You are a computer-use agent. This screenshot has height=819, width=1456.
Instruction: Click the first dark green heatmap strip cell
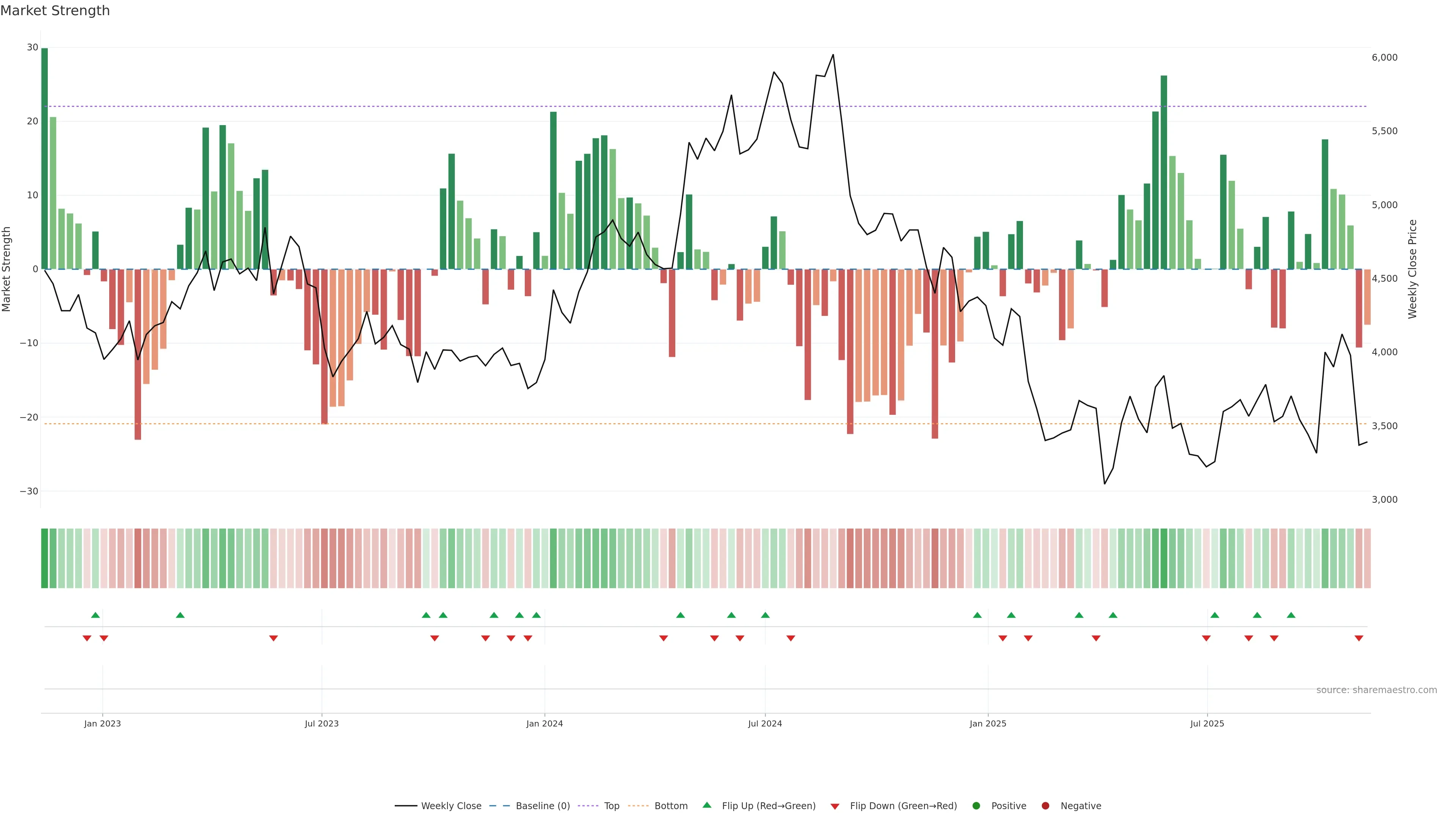click(x=45, y=558)
